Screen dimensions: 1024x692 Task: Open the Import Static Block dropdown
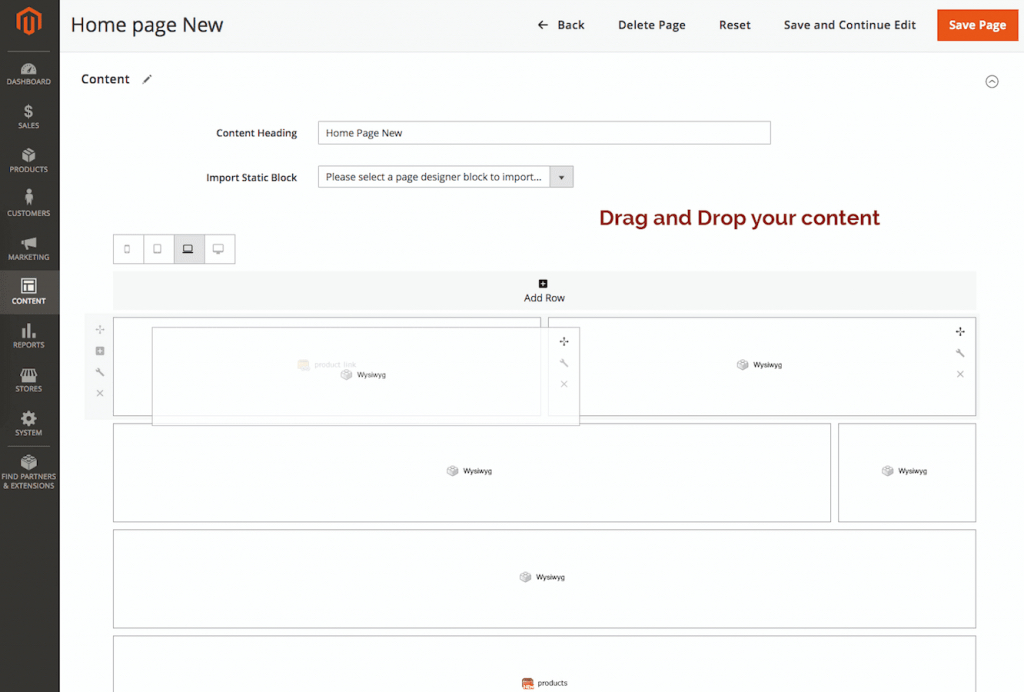445,177
